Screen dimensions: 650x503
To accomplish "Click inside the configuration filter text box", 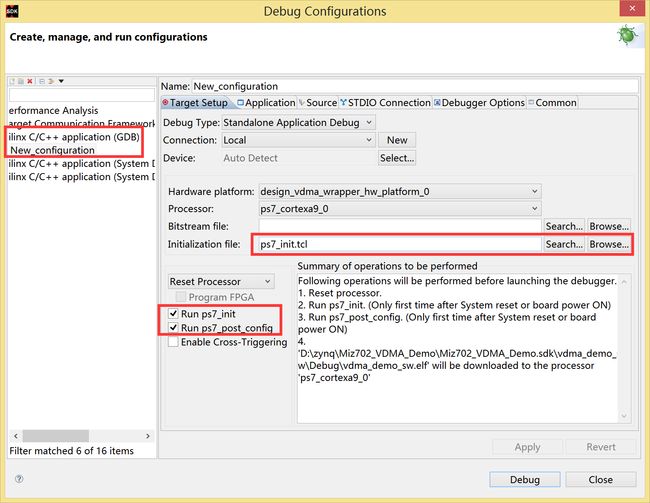I will [82, 95].
